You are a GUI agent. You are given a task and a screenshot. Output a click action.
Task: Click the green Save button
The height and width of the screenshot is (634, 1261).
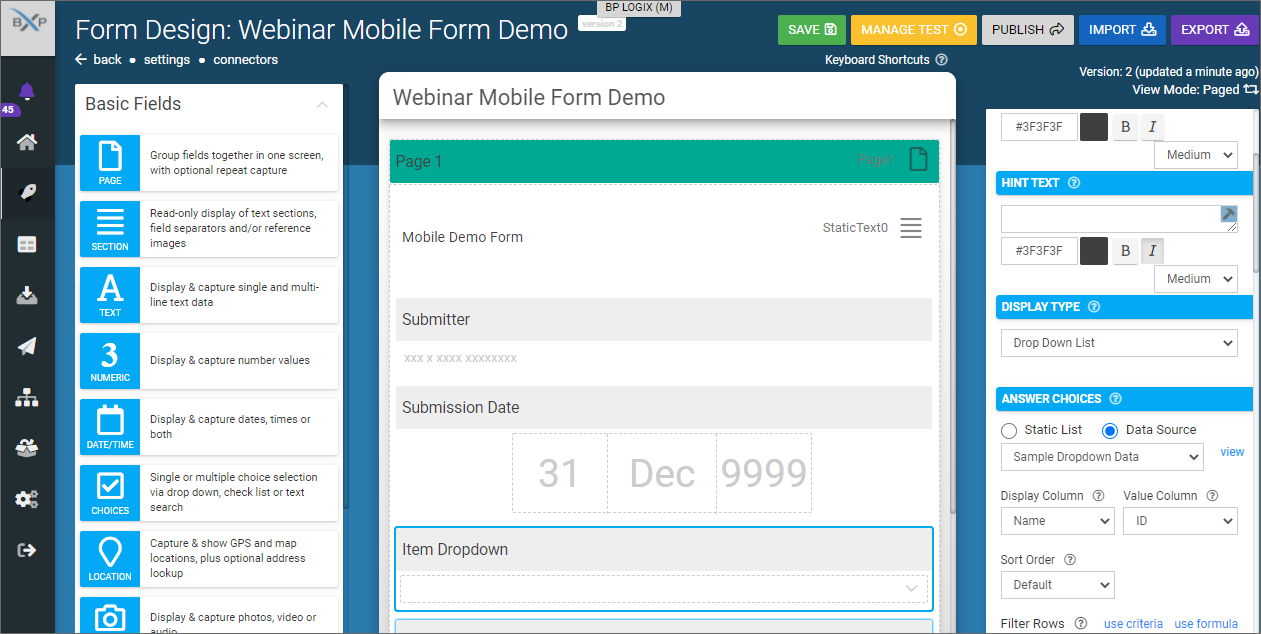[811, 30]
